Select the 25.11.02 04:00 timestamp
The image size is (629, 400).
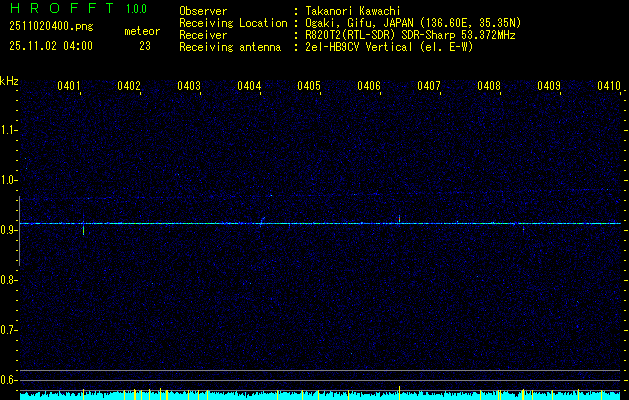(50, 45)
